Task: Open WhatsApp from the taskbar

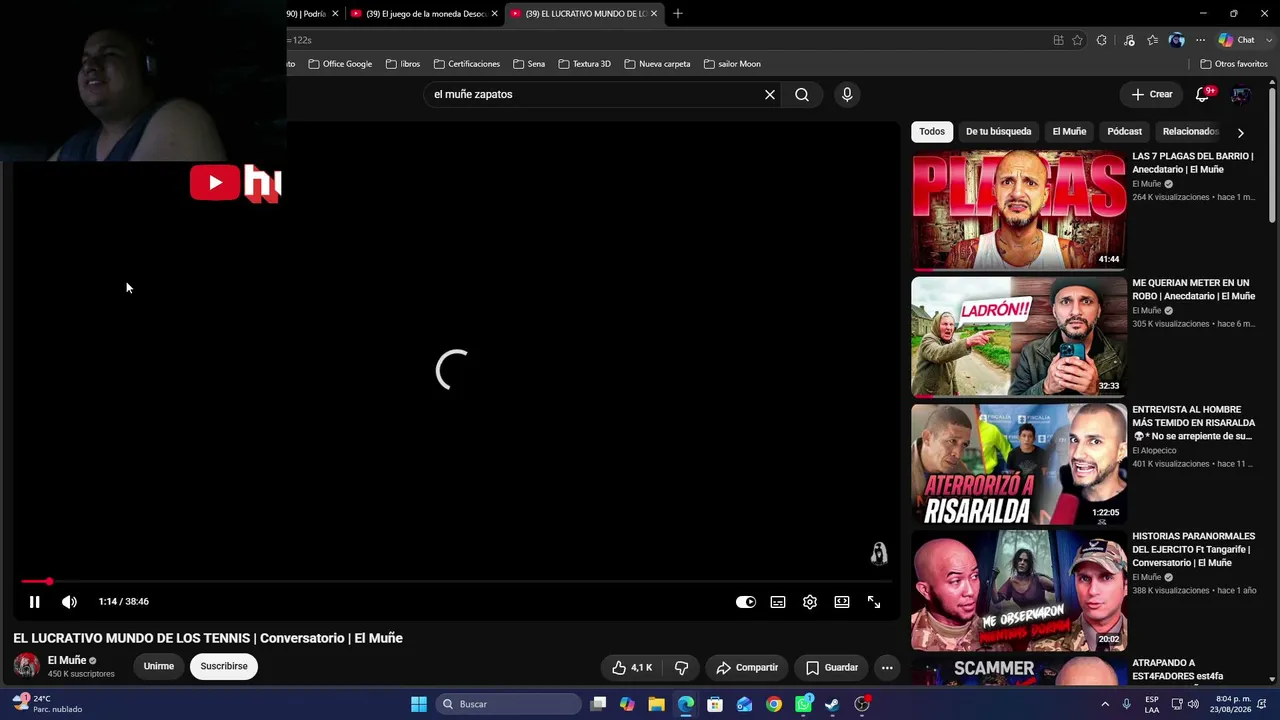Action: (803, 704)
